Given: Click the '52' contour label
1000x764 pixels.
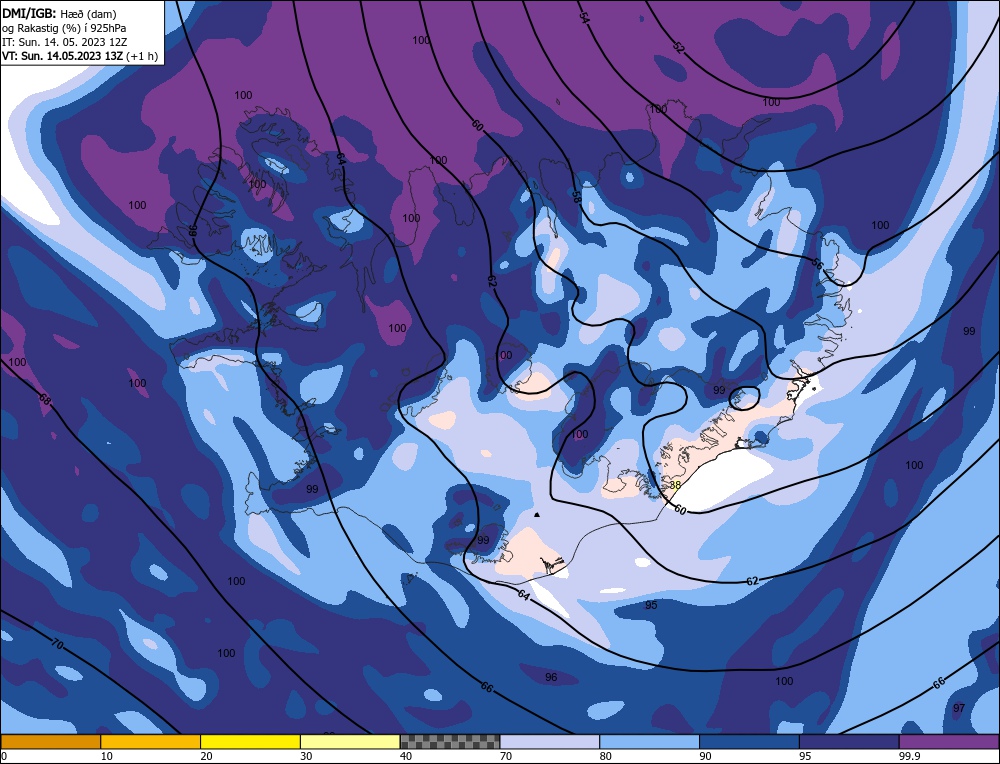Looking at the screenshot, I should coord(679,48).
